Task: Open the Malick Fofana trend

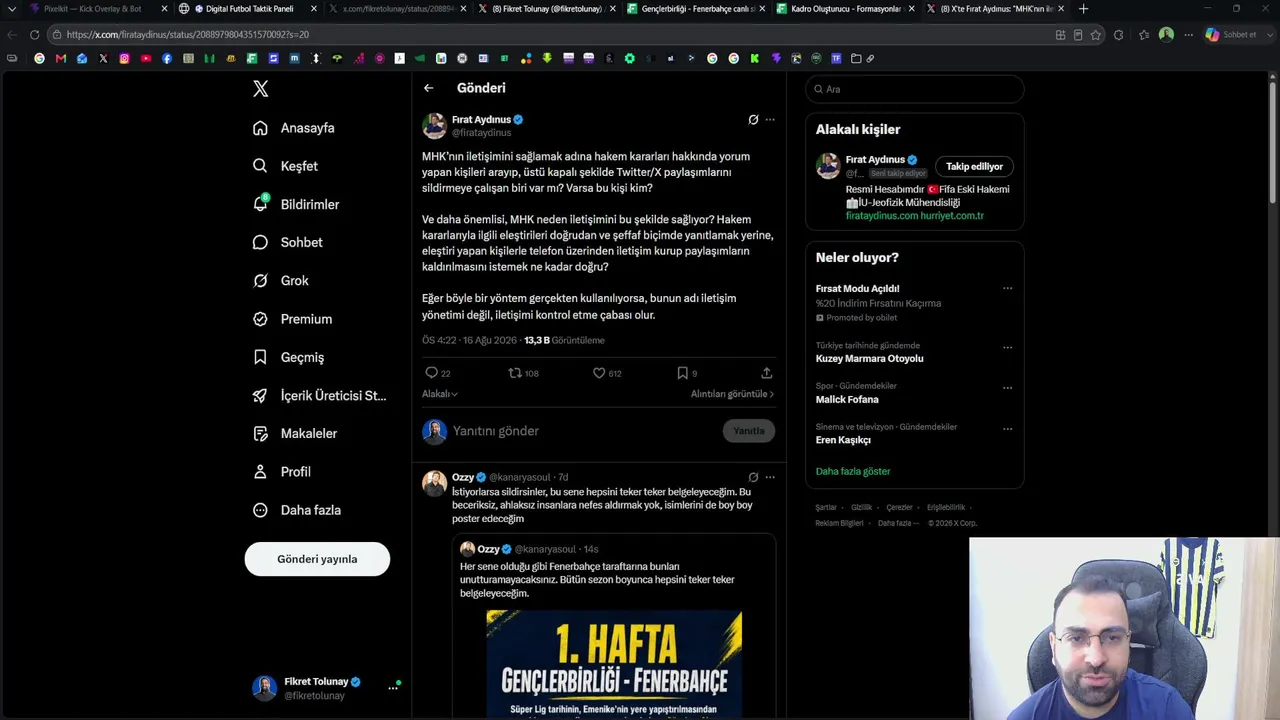Action: 847,399
